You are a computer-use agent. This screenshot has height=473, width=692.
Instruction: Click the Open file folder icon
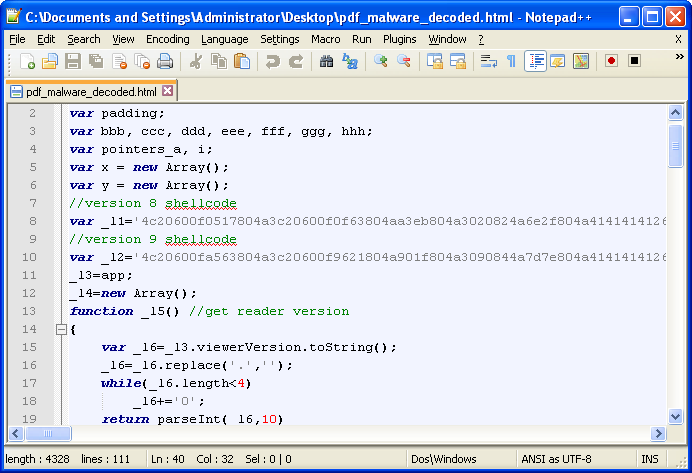(x=50, y=62)
